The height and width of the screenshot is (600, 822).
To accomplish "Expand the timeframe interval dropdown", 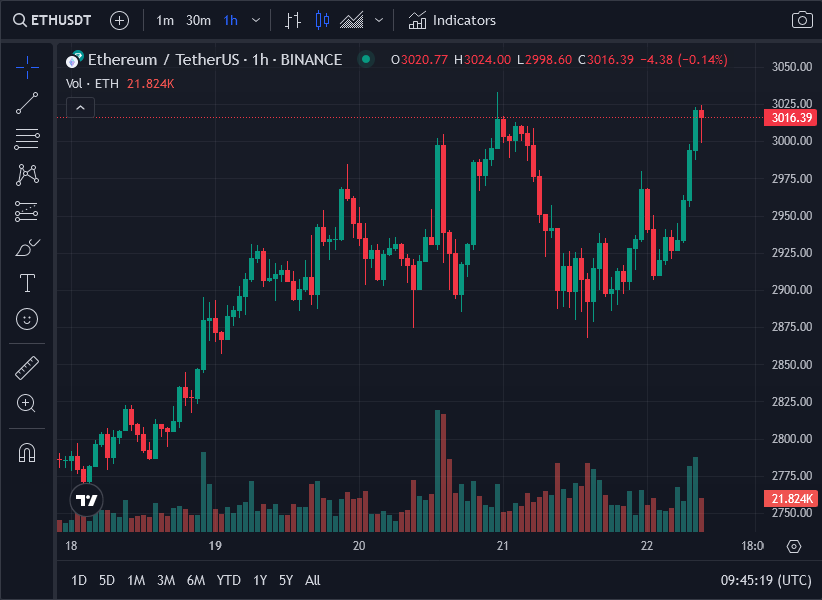I will (256, 20).
